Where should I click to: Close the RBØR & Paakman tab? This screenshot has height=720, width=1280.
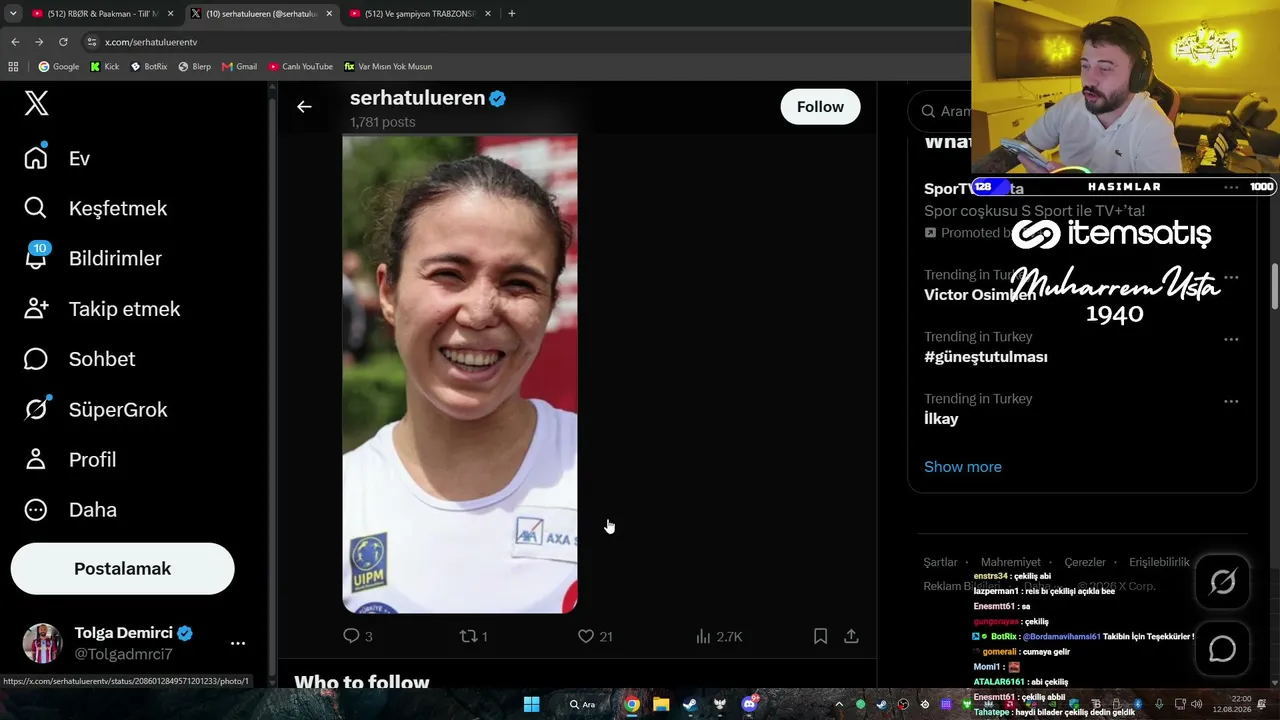(x=170, y=14)
